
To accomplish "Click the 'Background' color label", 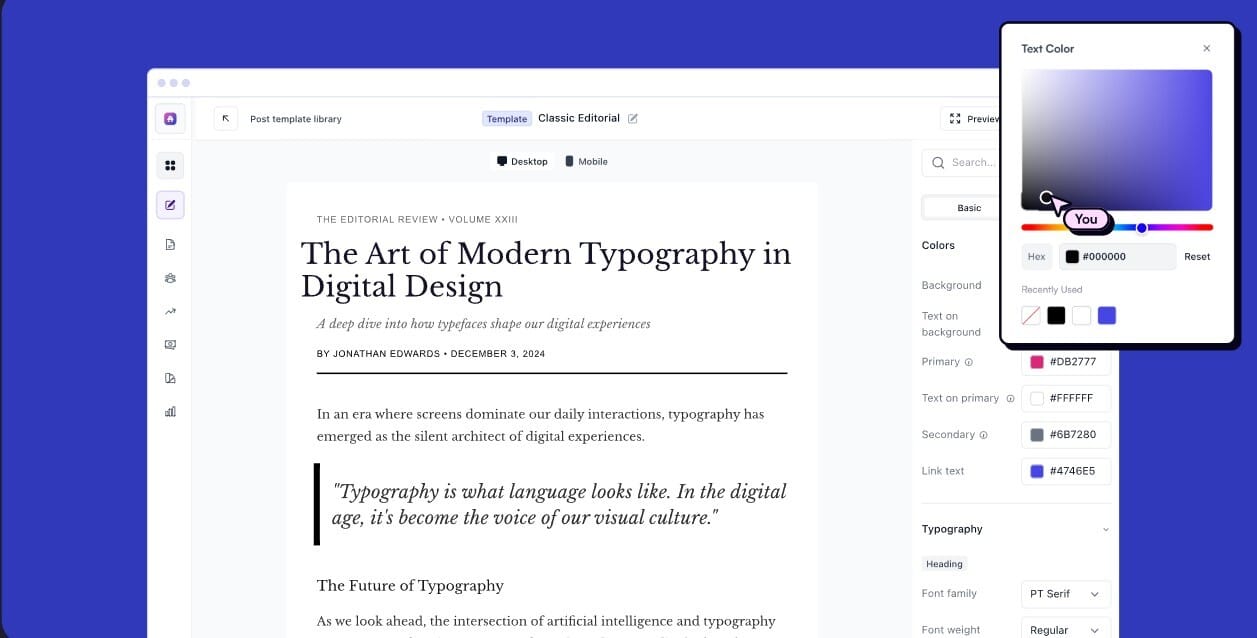I will (951, 285).
